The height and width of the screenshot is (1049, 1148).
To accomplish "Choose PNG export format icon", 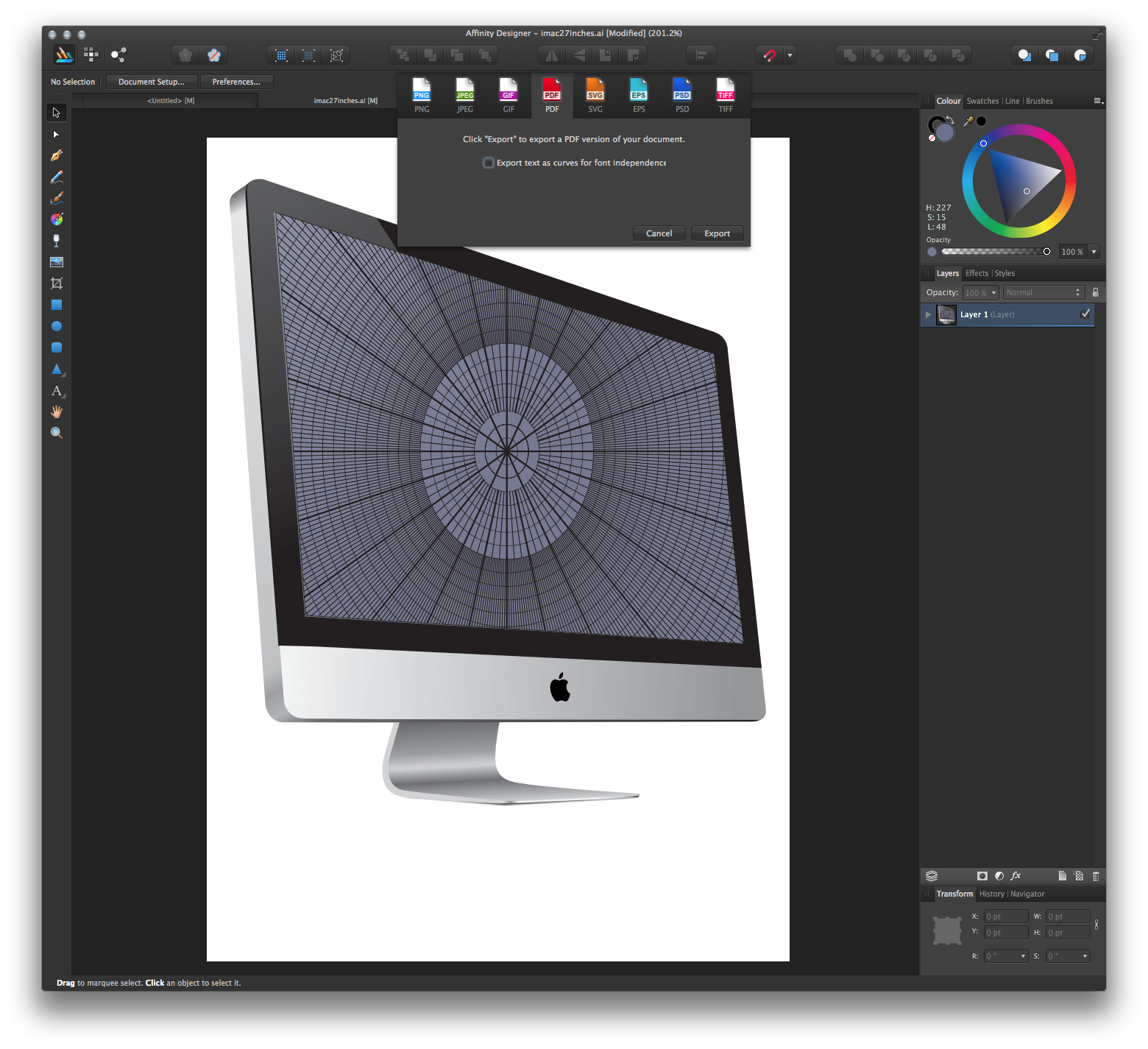I will click(x=422, y=95).
